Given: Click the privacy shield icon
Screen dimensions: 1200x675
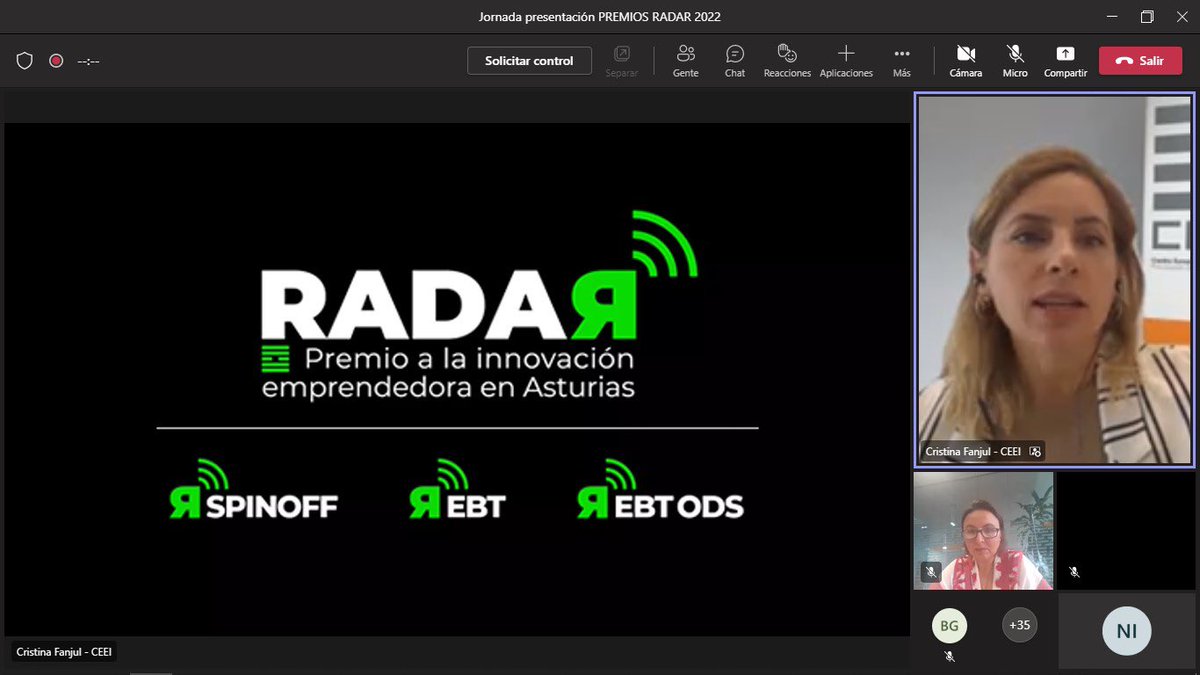Looking at the screenshot, I should 24,60.
